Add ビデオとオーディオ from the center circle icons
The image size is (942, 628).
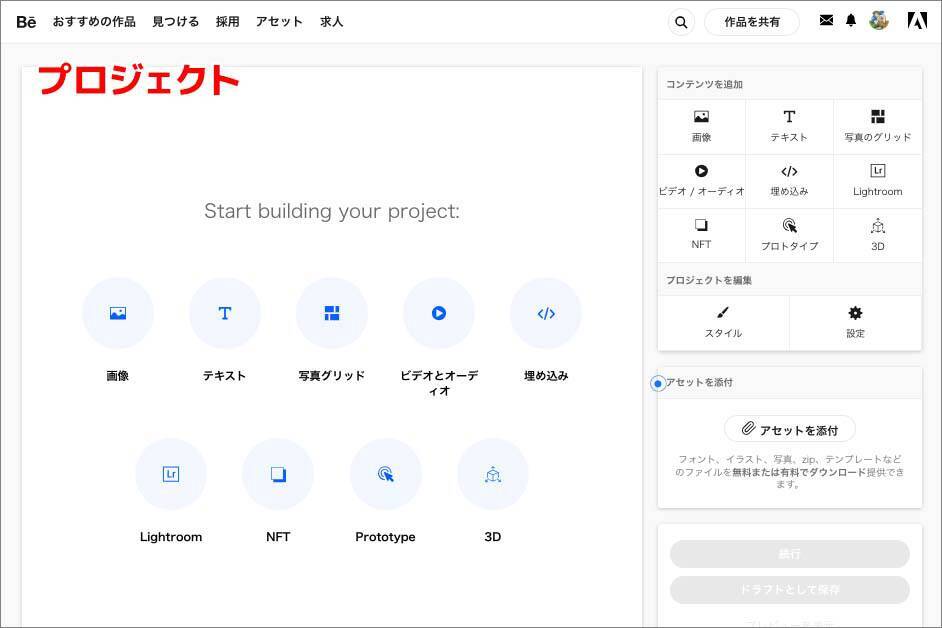tap(439, 313)
